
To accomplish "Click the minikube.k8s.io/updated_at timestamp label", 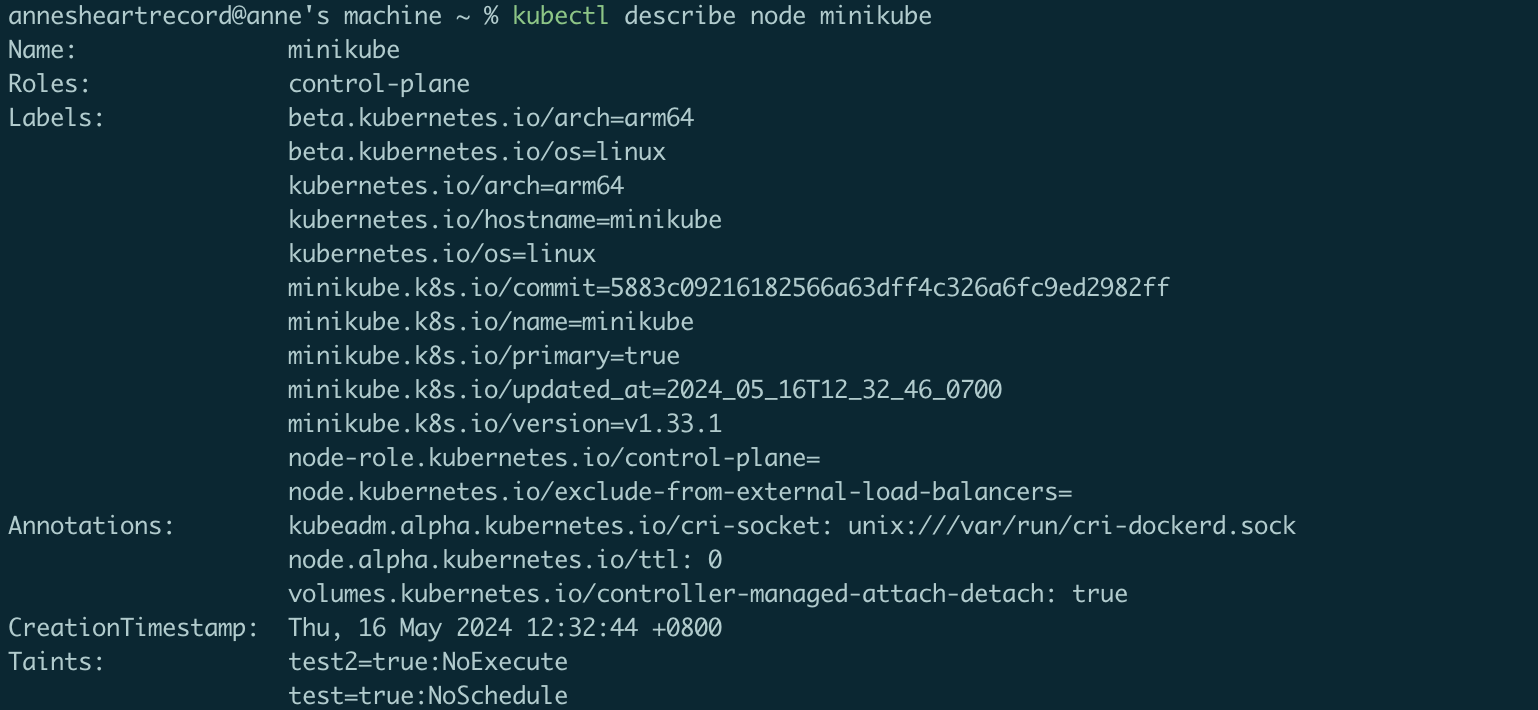I will tap(644, 390).
